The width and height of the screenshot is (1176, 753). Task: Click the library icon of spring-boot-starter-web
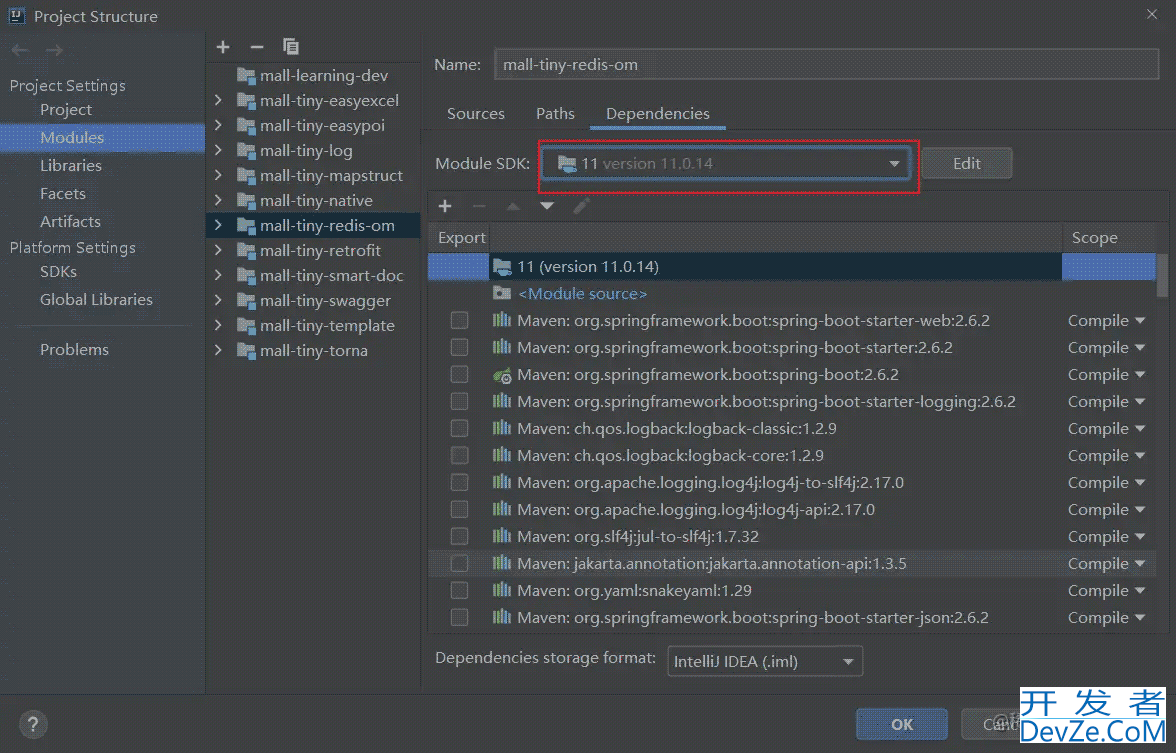pos(502,320)
